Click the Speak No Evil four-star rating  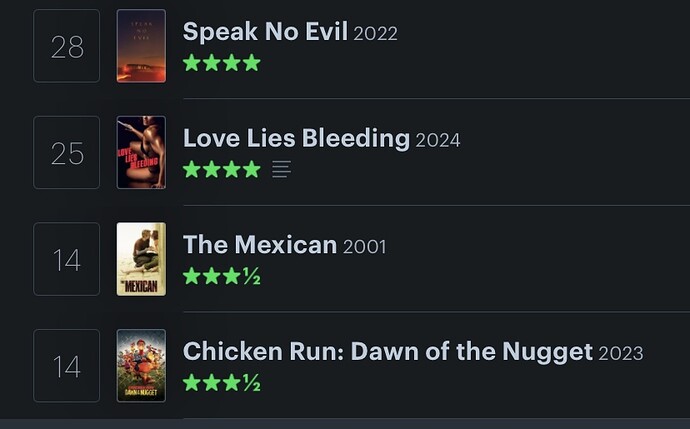click(x=222, y=63)
